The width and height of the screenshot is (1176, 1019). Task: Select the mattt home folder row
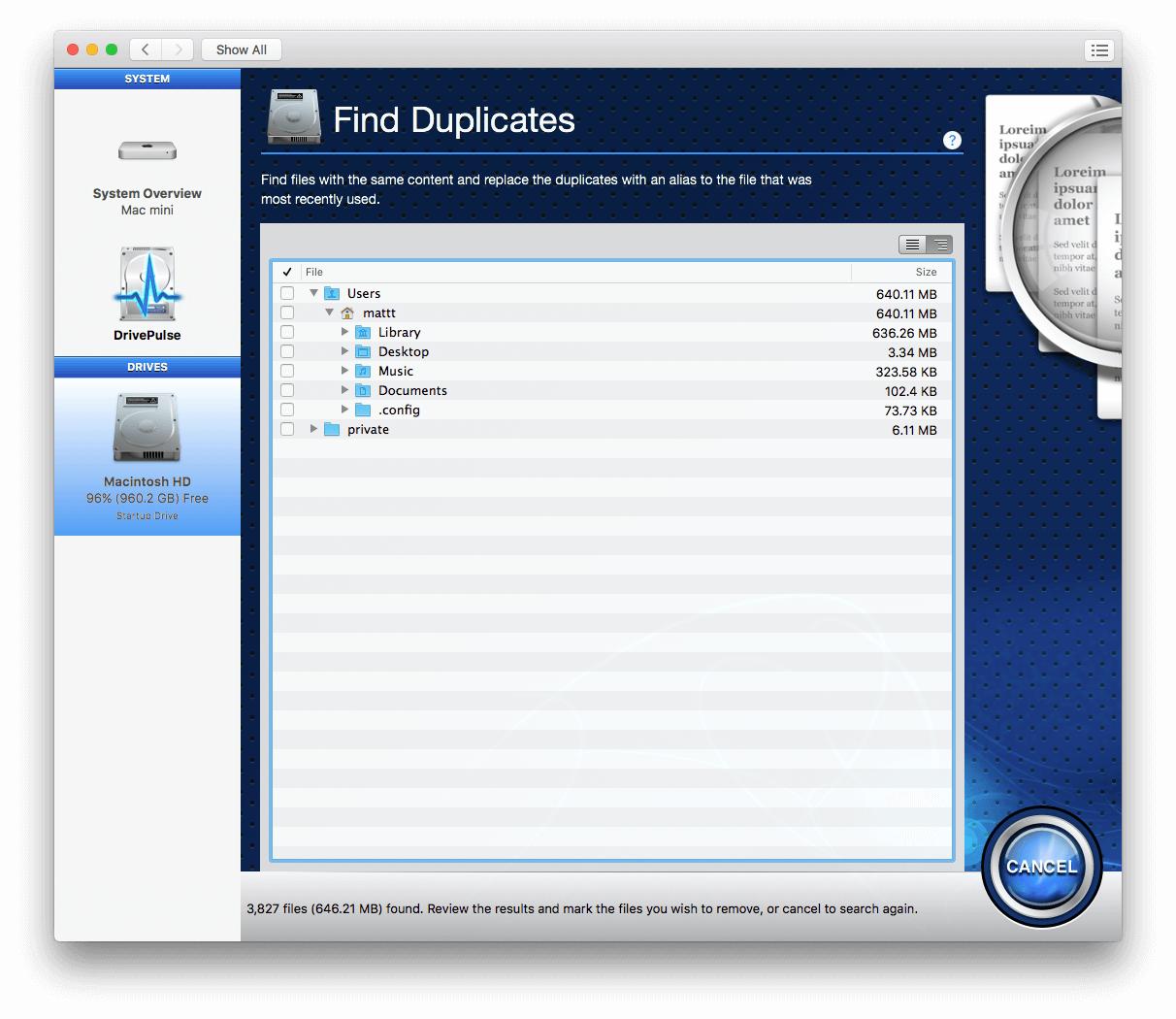pyautogui.click(x=379, y=312)
